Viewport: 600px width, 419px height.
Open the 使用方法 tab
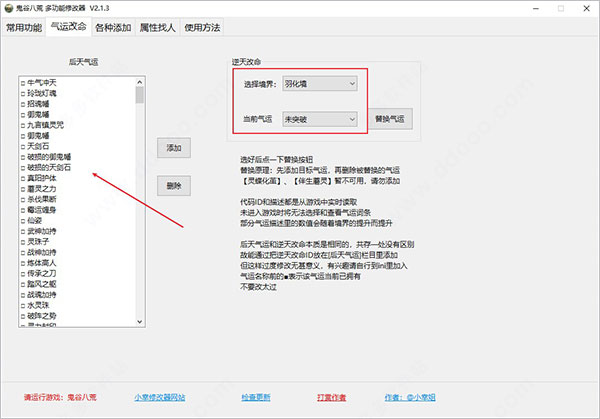point(201,27)
